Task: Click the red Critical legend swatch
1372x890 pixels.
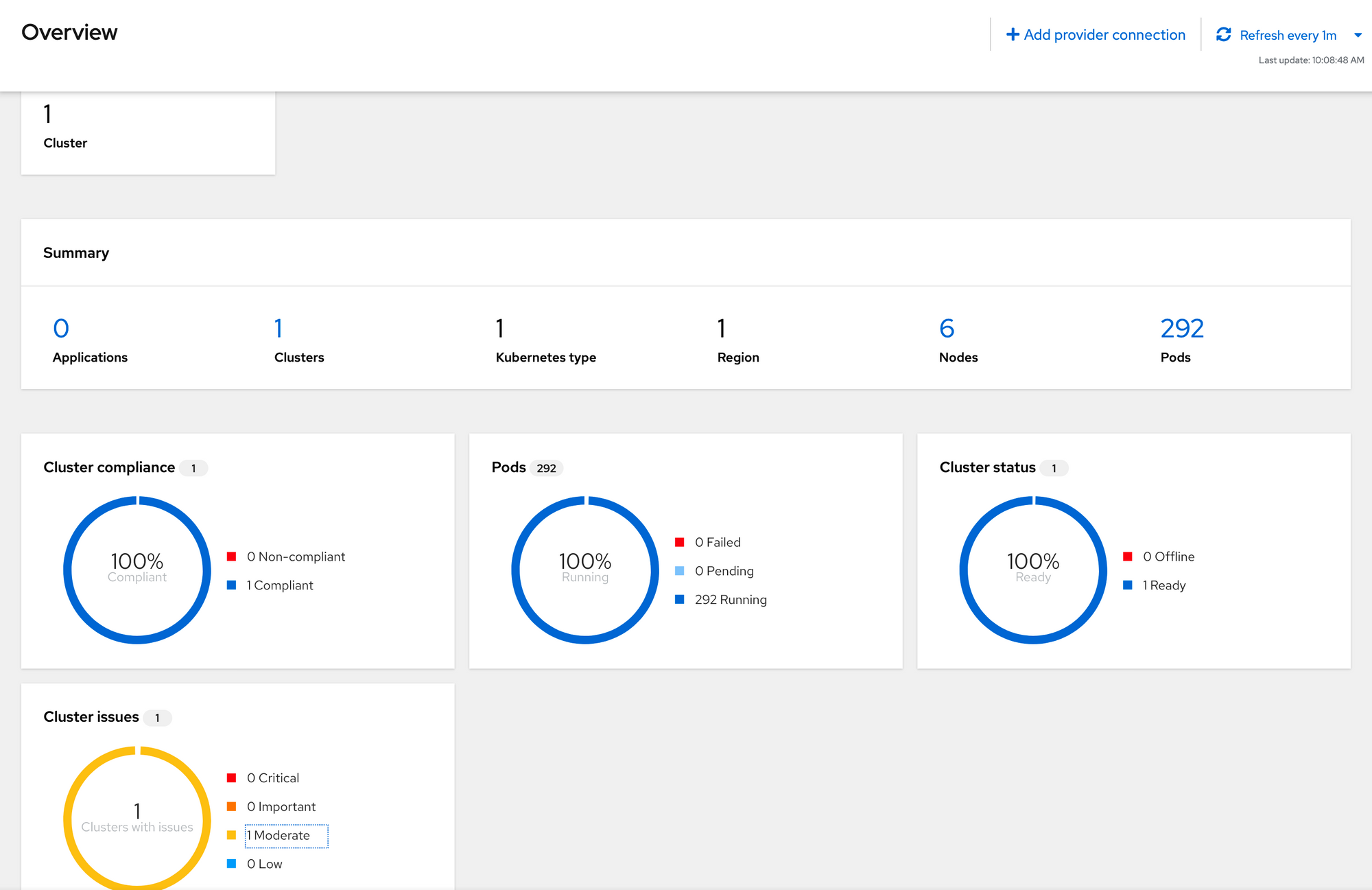Action: click(x=232, y=777)
